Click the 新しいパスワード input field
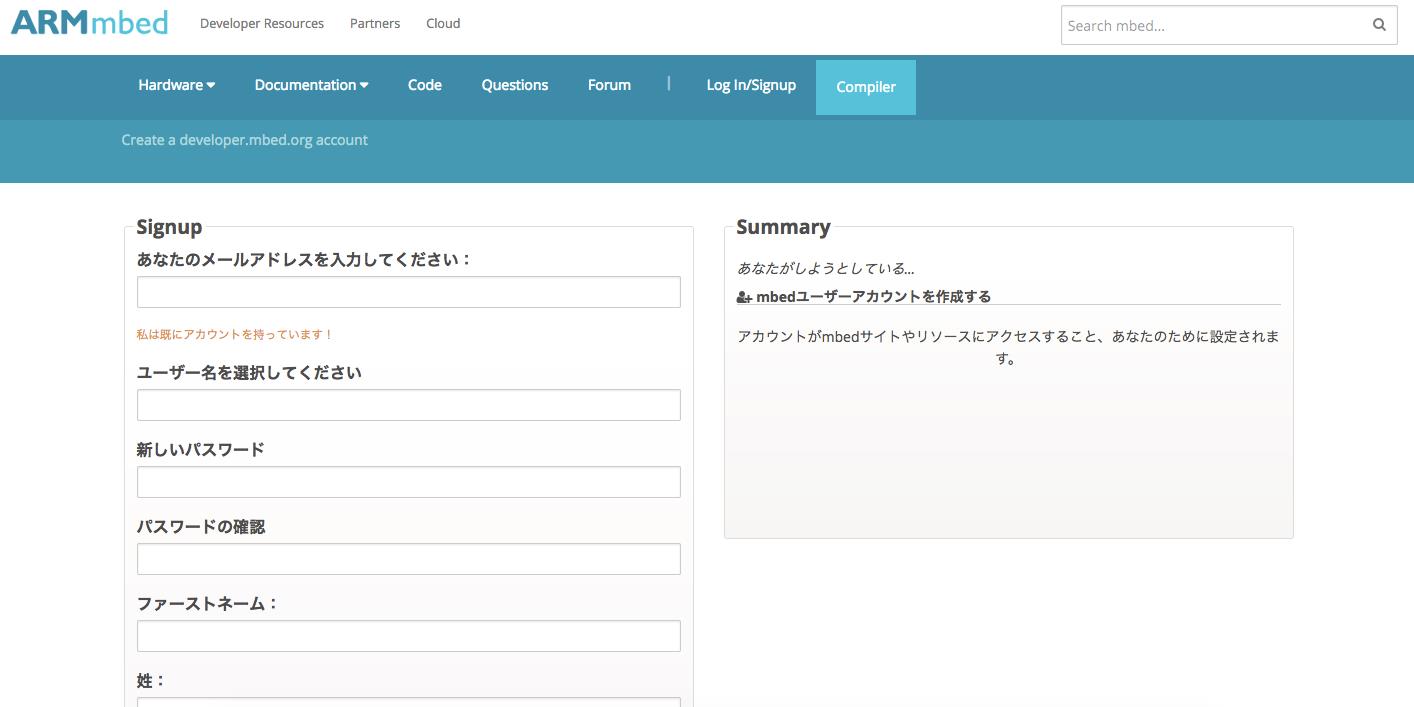 coord(409,482)
